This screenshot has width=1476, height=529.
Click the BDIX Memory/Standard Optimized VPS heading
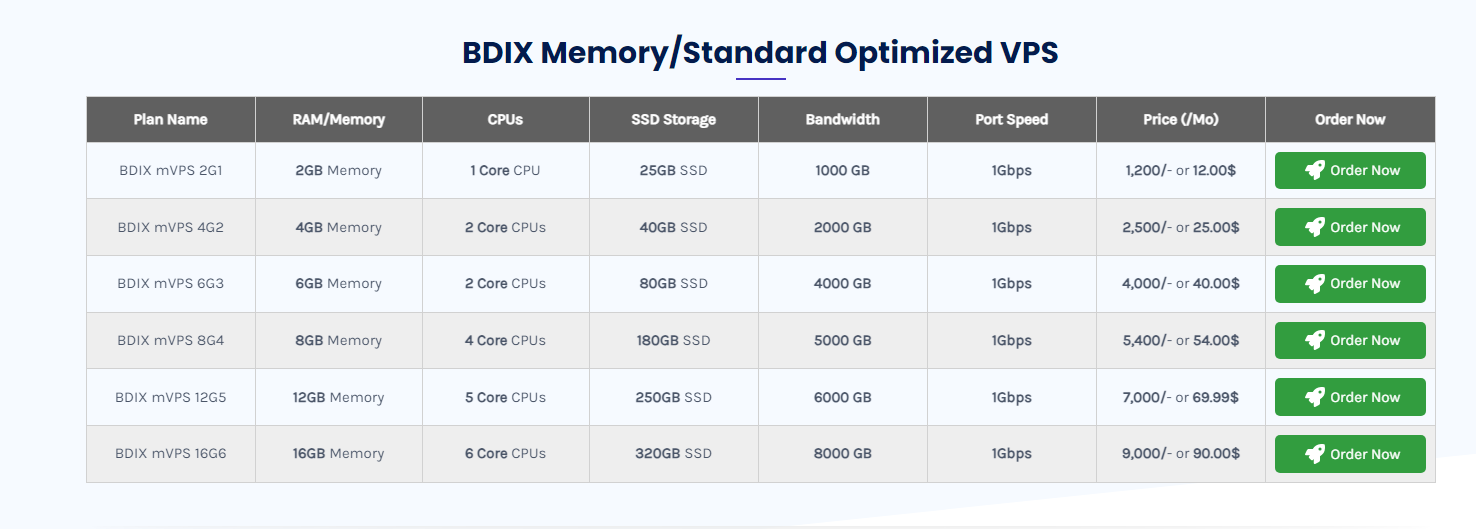coord(760,53)
